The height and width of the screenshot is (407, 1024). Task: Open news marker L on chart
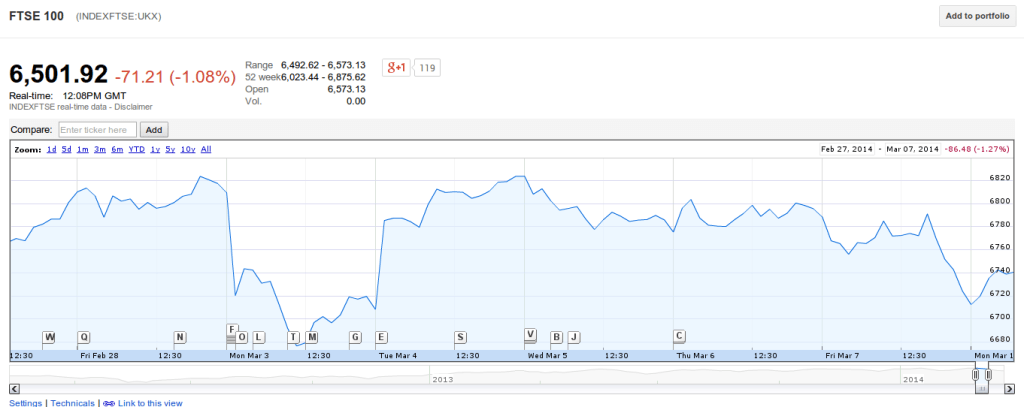pos(259,337)
